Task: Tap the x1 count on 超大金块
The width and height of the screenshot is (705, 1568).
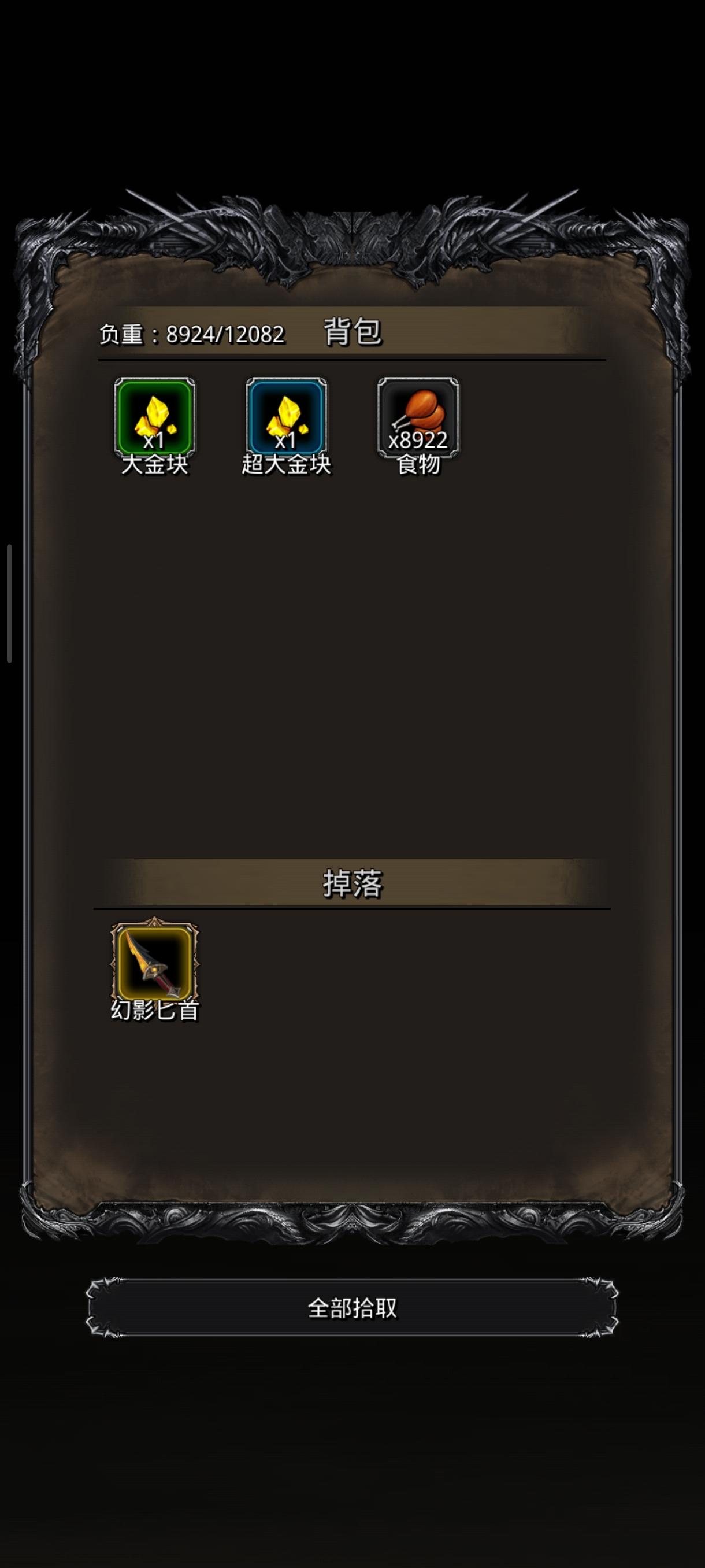Action: pyautogui.click(x=286, y=440)
